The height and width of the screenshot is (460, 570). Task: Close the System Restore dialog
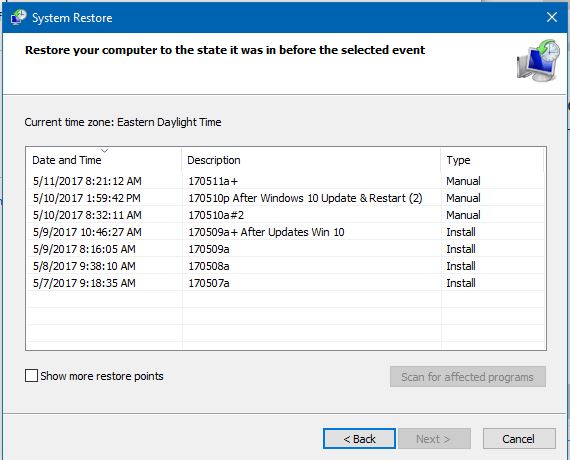pyautogui.click(x=552, y=17)
